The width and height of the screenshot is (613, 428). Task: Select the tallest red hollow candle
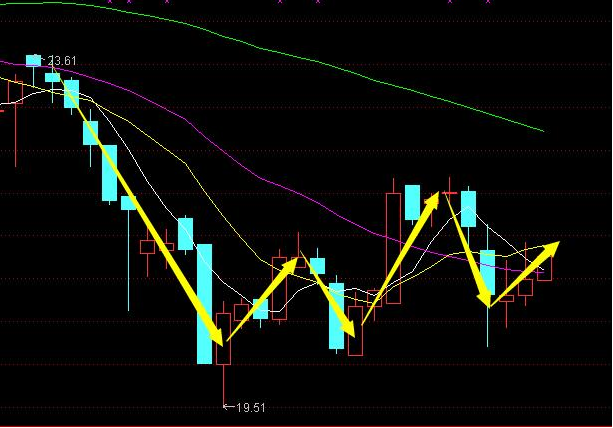pos(393,248)
